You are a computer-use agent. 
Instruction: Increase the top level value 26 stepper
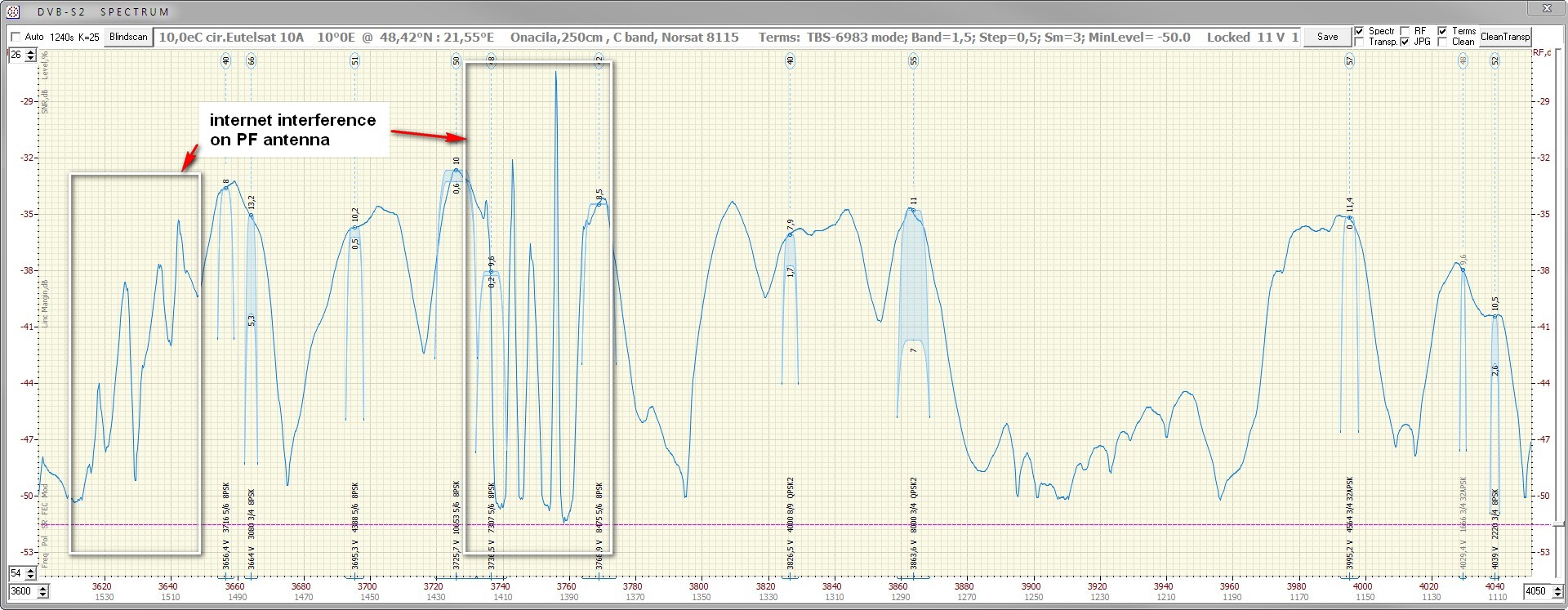click(32, 52)
